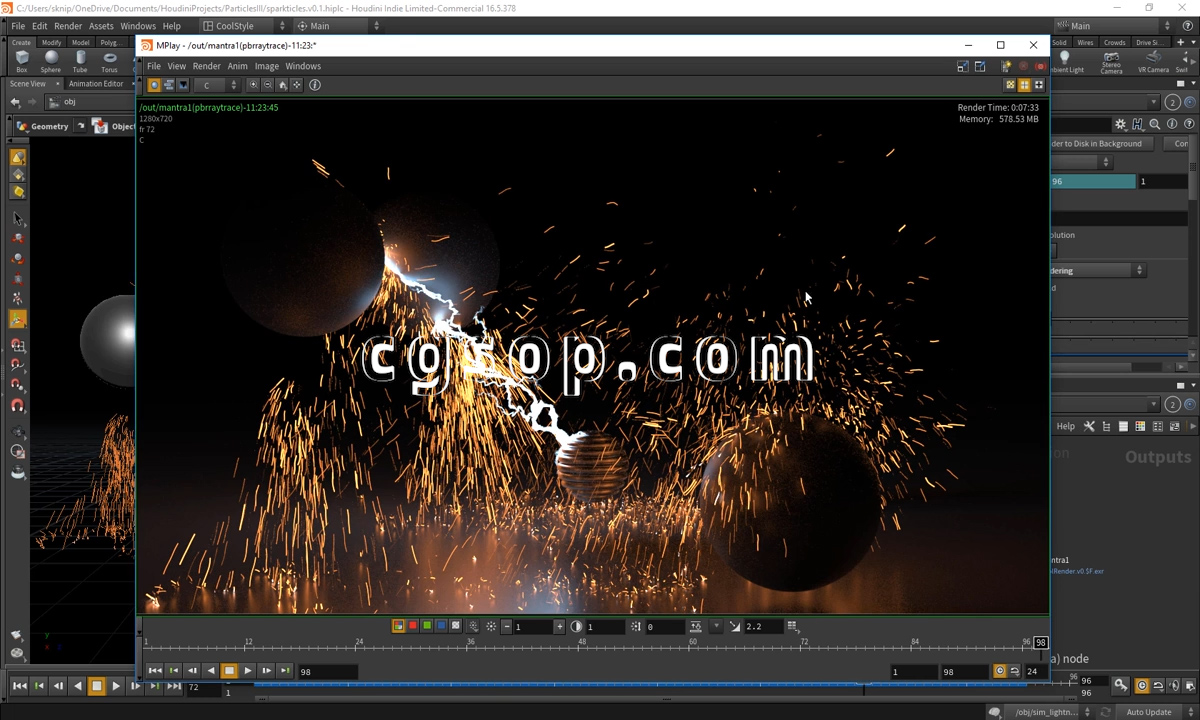1200x720 pixels.
Task: Click the VR Camera shelf tool
Action: [1153, 62]
